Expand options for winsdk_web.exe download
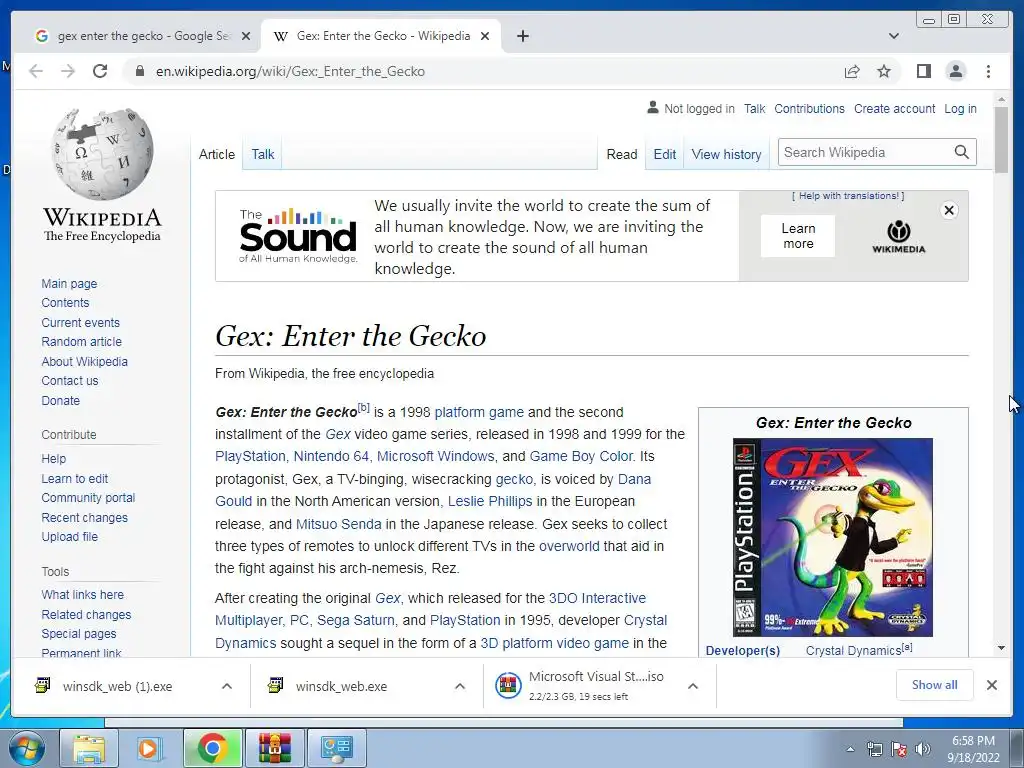This screenshot has height=768, width=1024. (x=460, y=686)
